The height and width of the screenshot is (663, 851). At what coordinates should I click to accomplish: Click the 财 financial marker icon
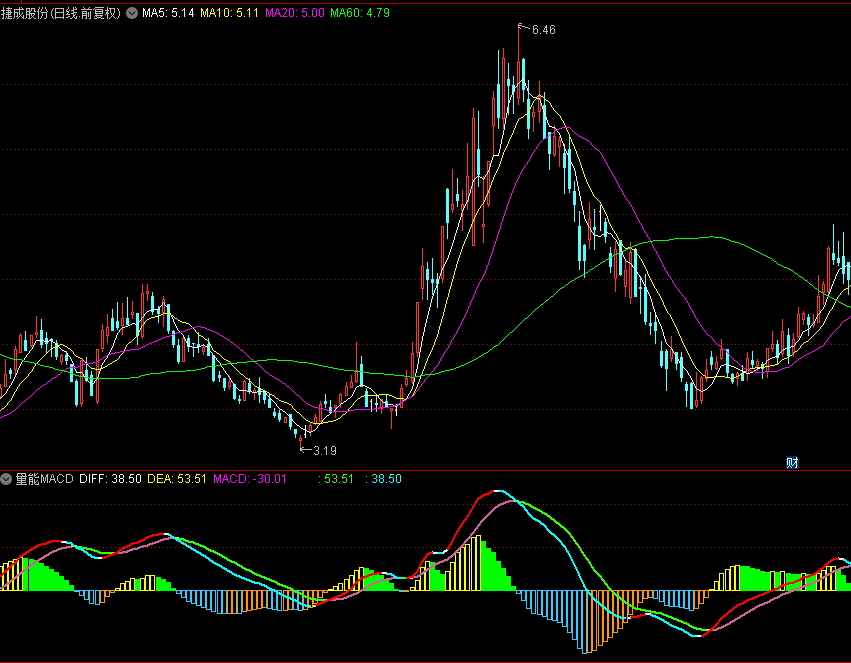tap(792, 462)
